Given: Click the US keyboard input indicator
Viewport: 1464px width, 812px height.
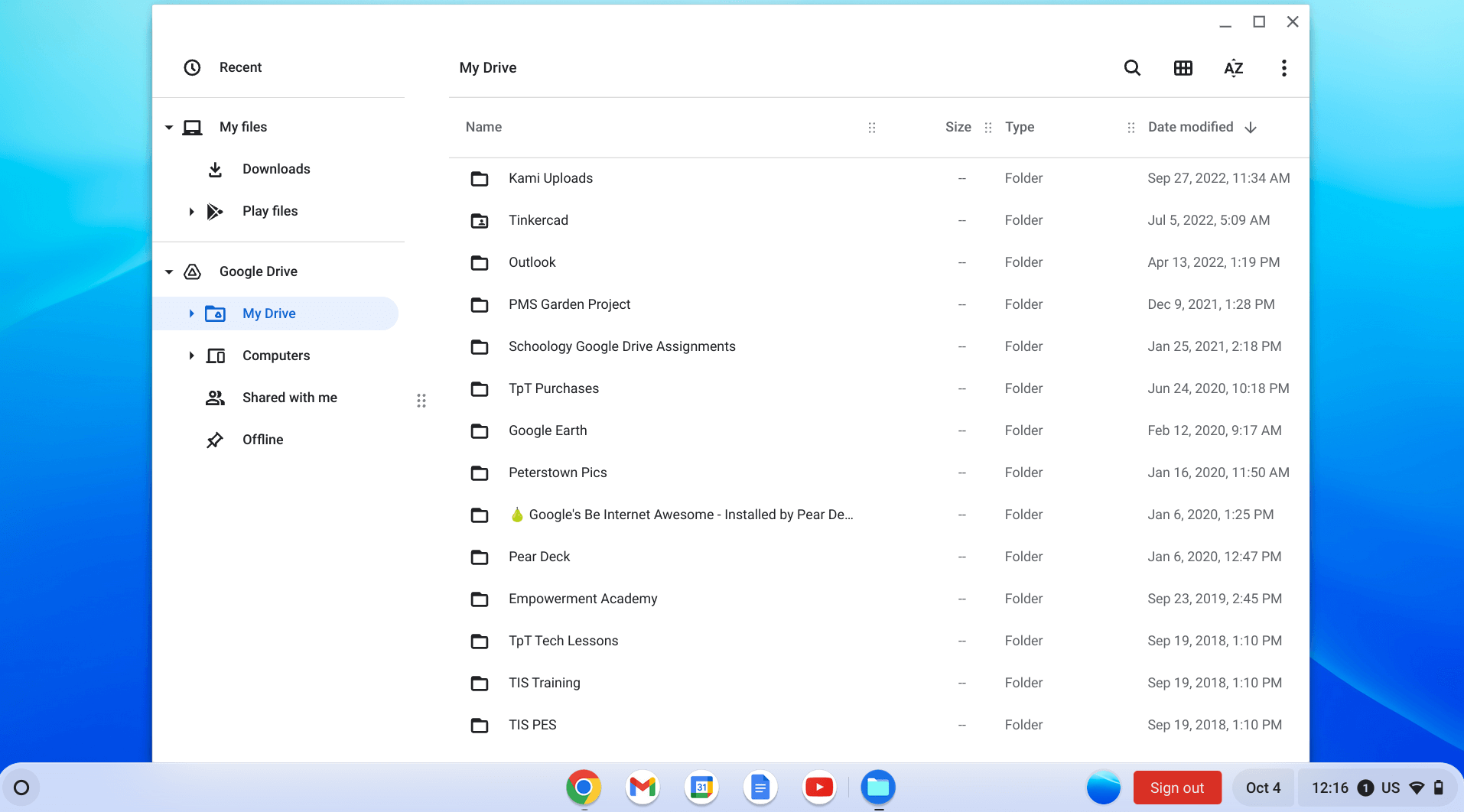Looking at the screenshot, I should [1391, 788].
